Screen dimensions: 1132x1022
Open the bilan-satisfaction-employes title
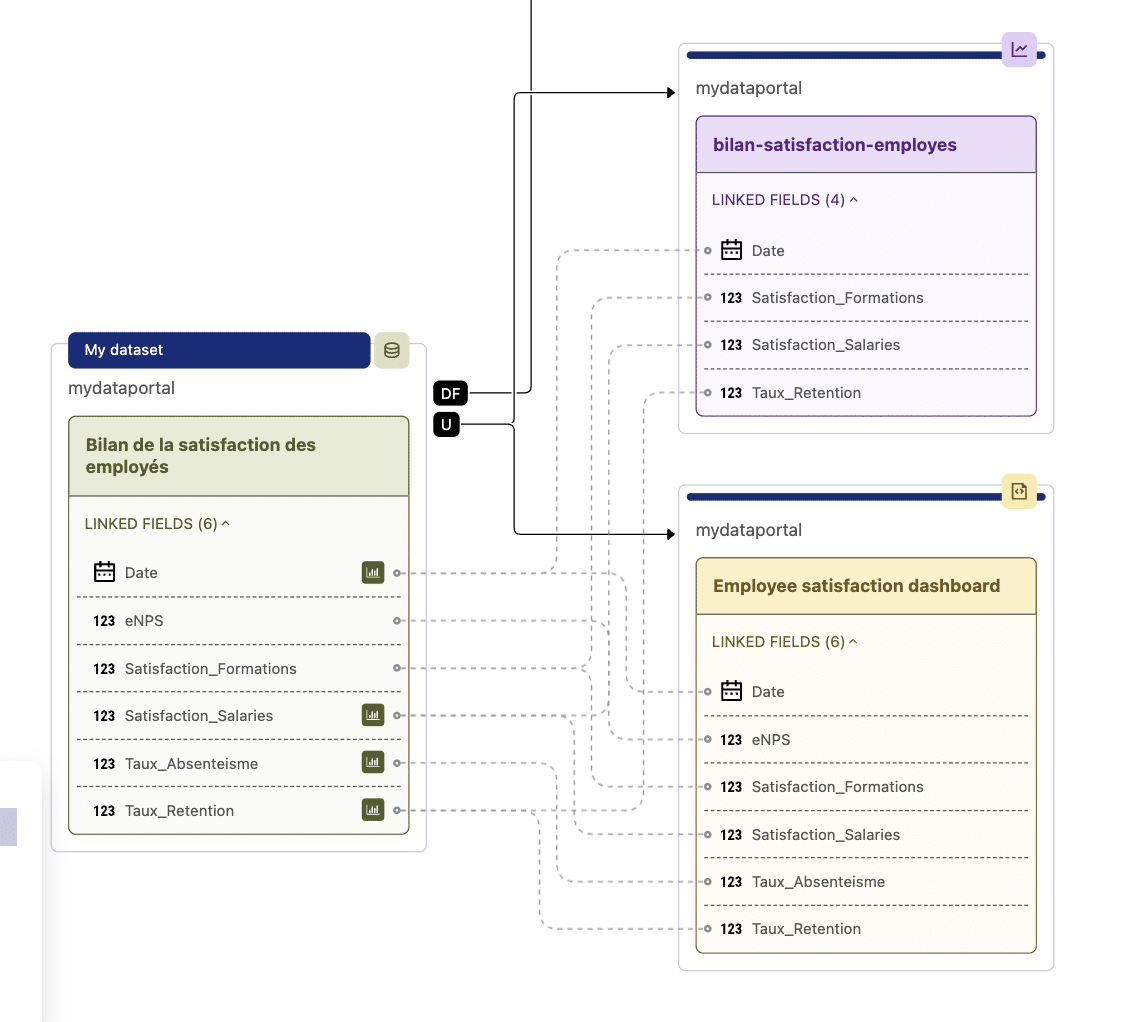(834, 145)
